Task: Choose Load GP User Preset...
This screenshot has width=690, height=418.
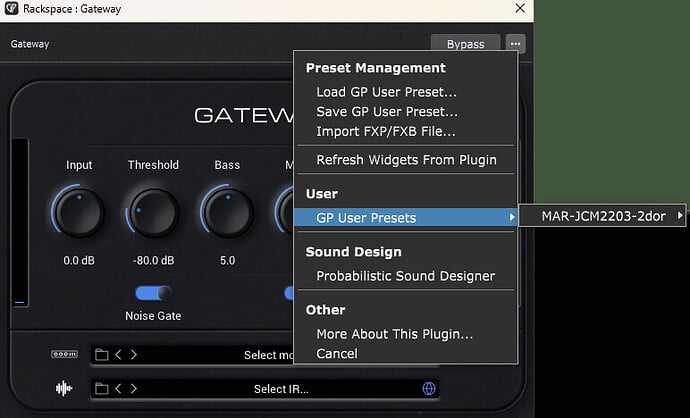Action: tap(386, 92)
